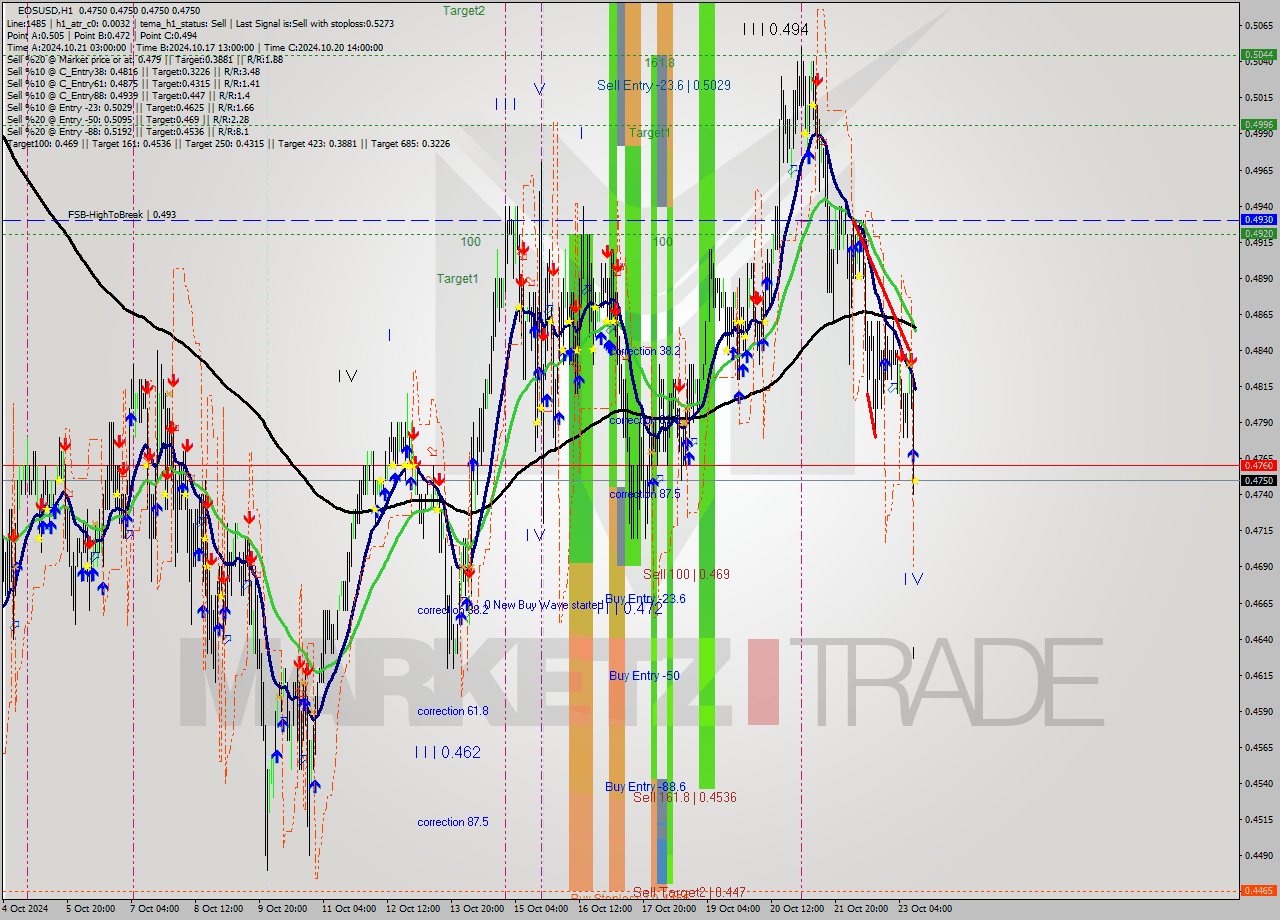Select the 0.4690 price axis value

pyautogui.click(x=1257, y=566)
